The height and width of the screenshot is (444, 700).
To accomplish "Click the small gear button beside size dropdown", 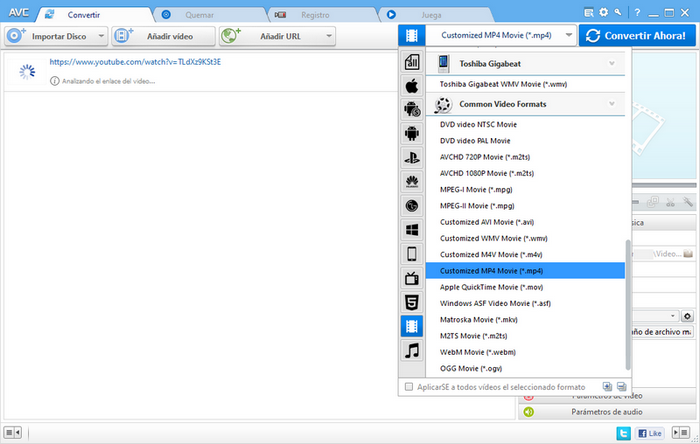I will tap(688, 316).
